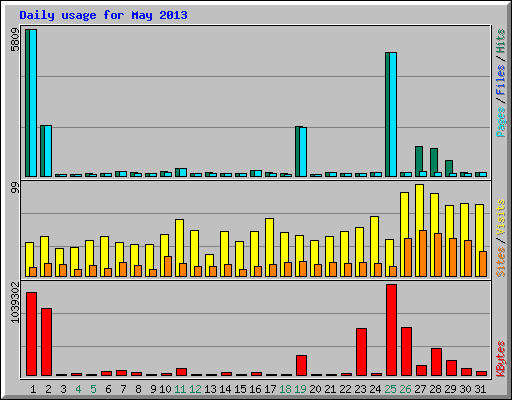Click green day 4 label
This screenshot has height=400, width=512.
point(78,389)
